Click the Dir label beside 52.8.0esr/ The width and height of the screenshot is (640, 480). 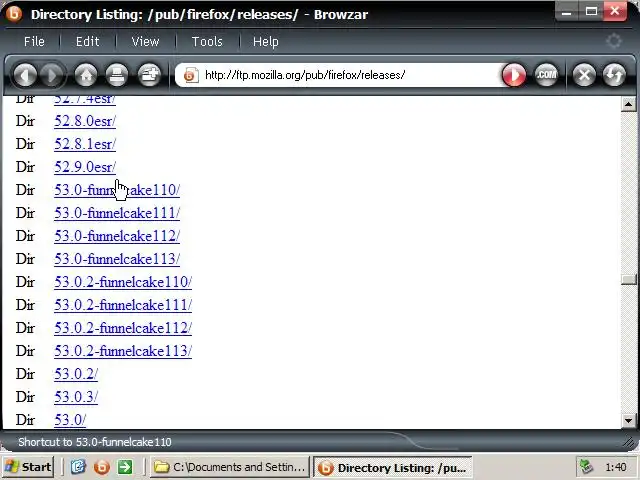25,121
